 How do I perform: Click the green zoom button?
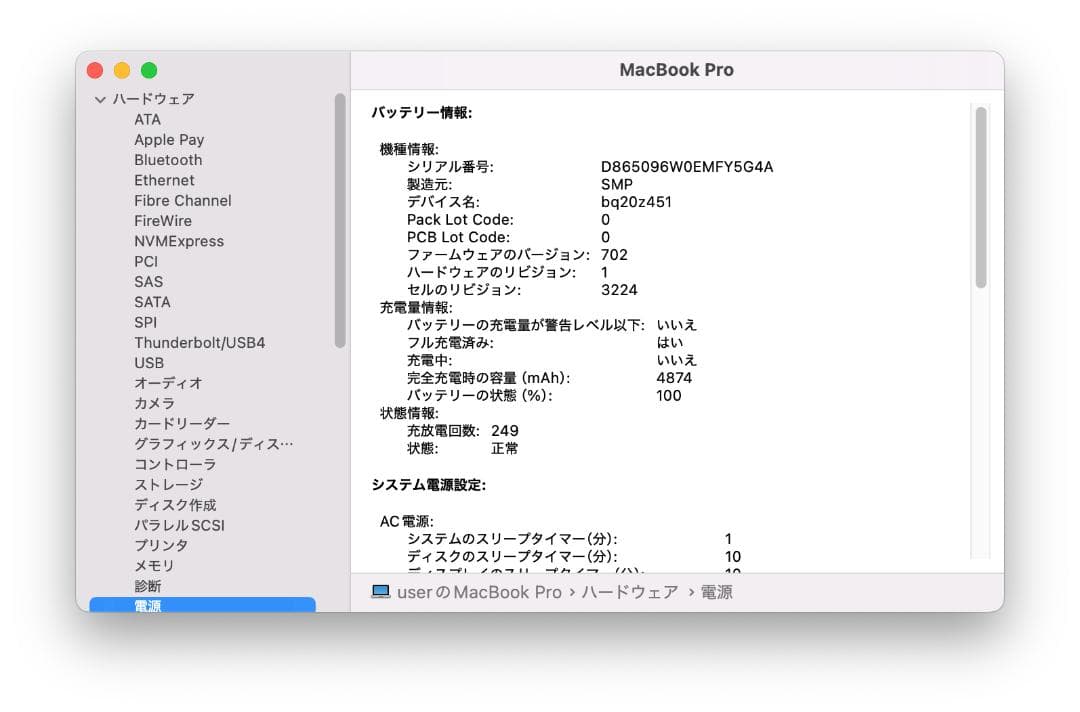[x=149, y=70]
